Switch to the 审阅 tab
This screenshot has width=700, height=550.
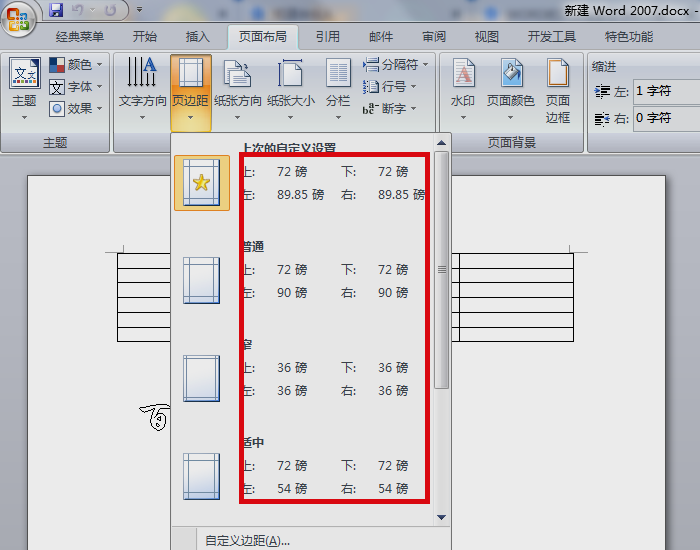point(434,37)
